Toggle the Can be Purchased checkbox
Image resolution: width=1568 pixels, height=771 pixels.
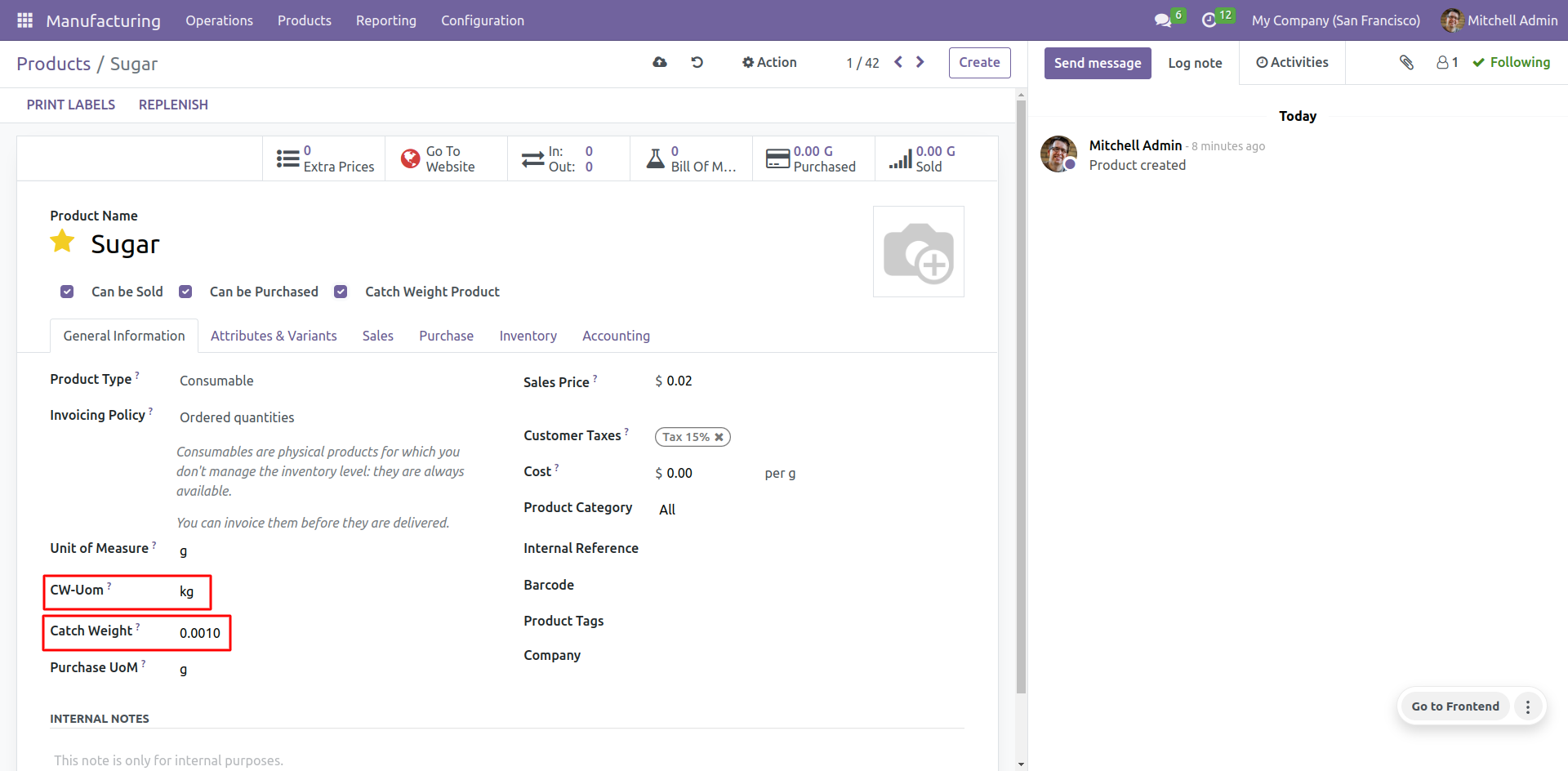(x=186, y=292)
